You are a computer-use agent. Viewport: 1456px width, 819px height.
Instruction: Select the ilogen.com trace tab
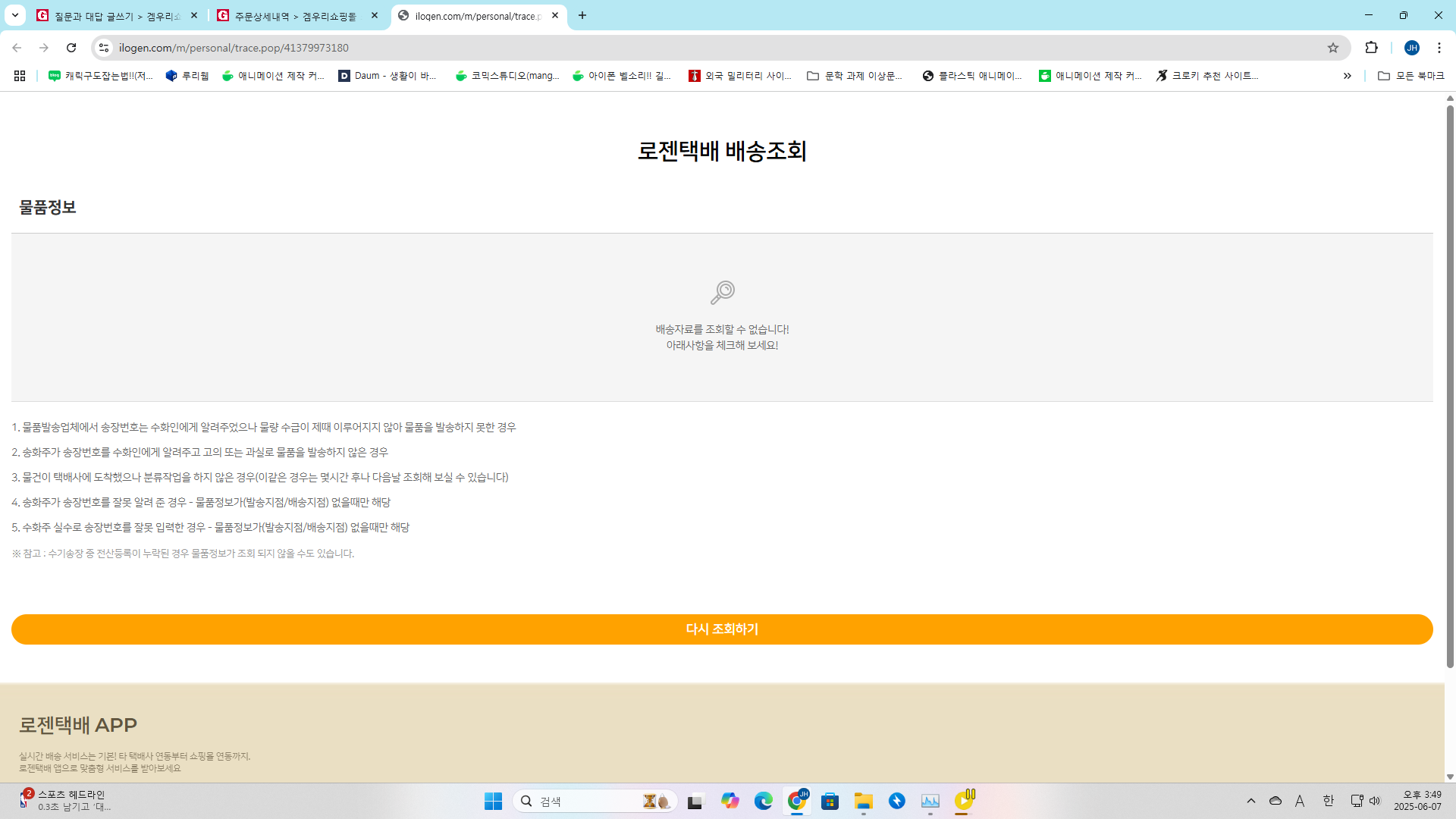click(478, 16)
